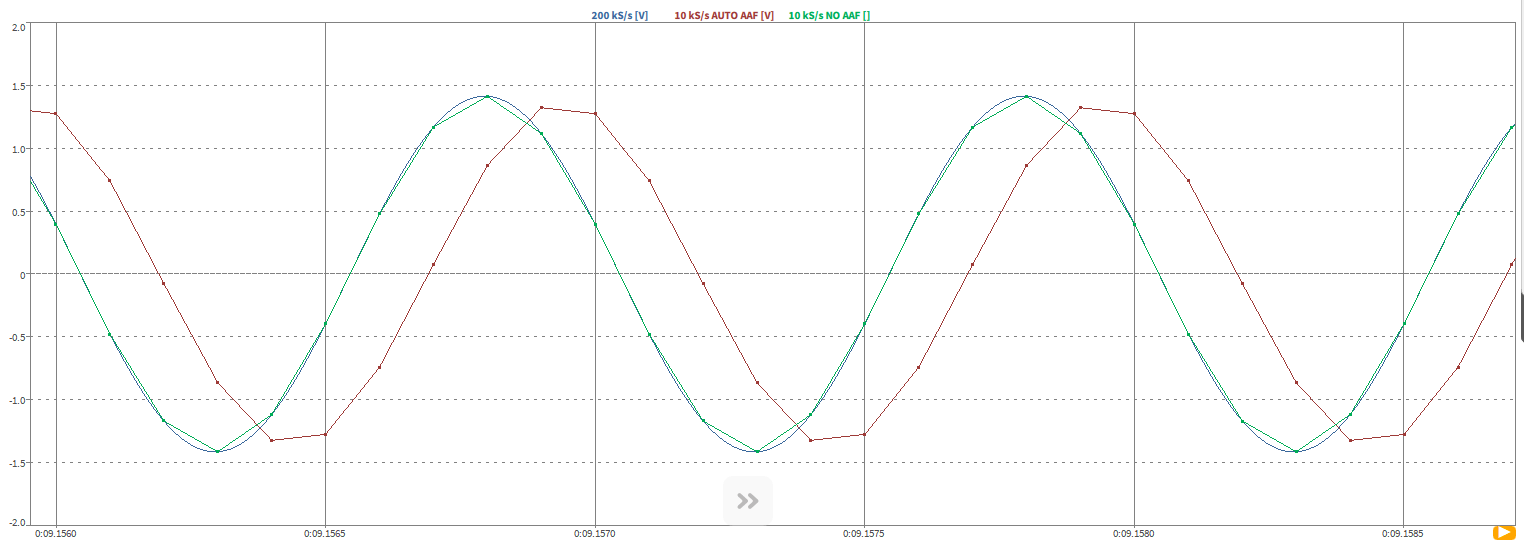
Task: Click the 0:09.1560 time axis label
Action: coord(55,534)
